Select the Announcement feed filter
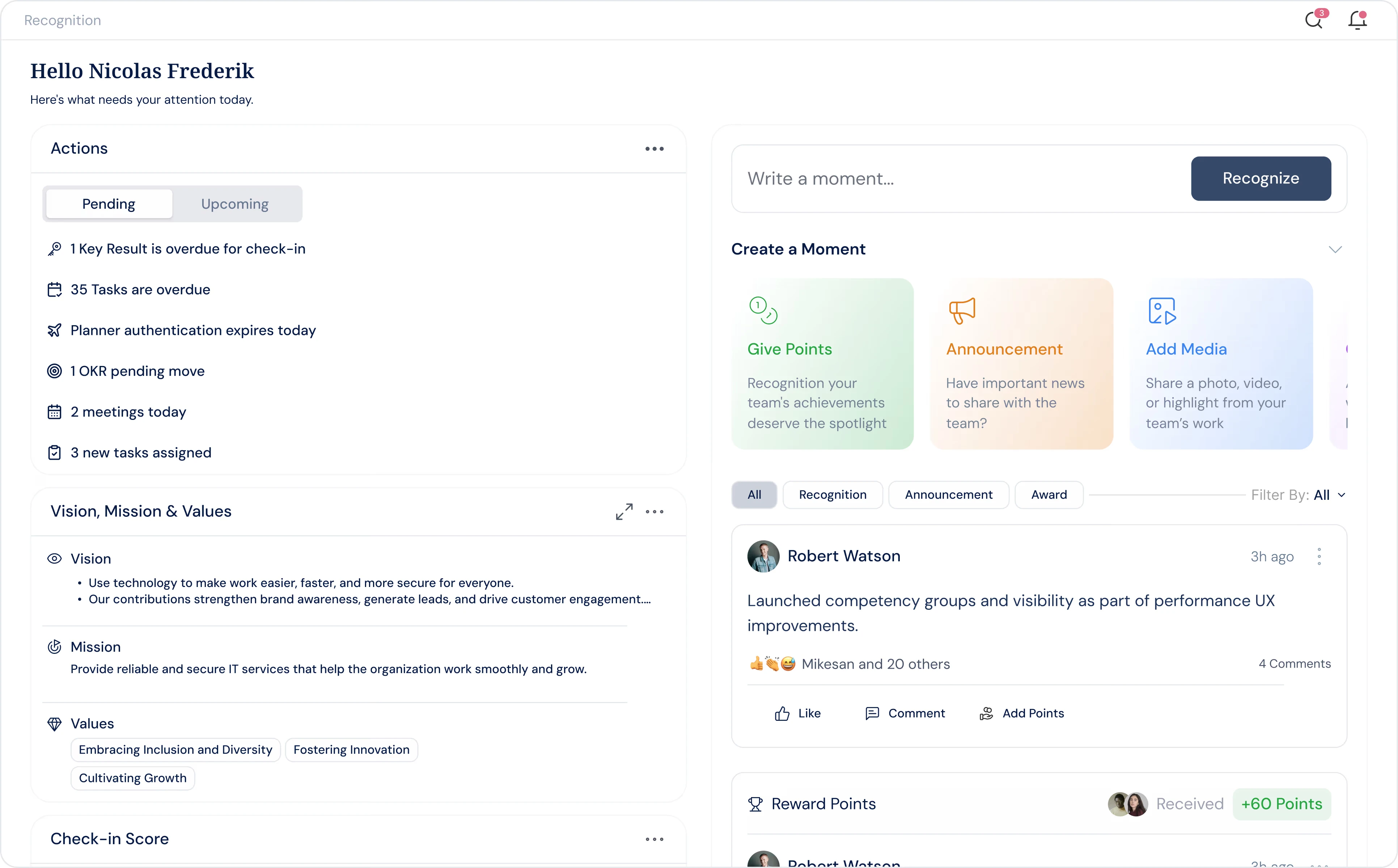The height and width of the screenshot is (868, 1398). pyautogui.click(x=949, y=495)
